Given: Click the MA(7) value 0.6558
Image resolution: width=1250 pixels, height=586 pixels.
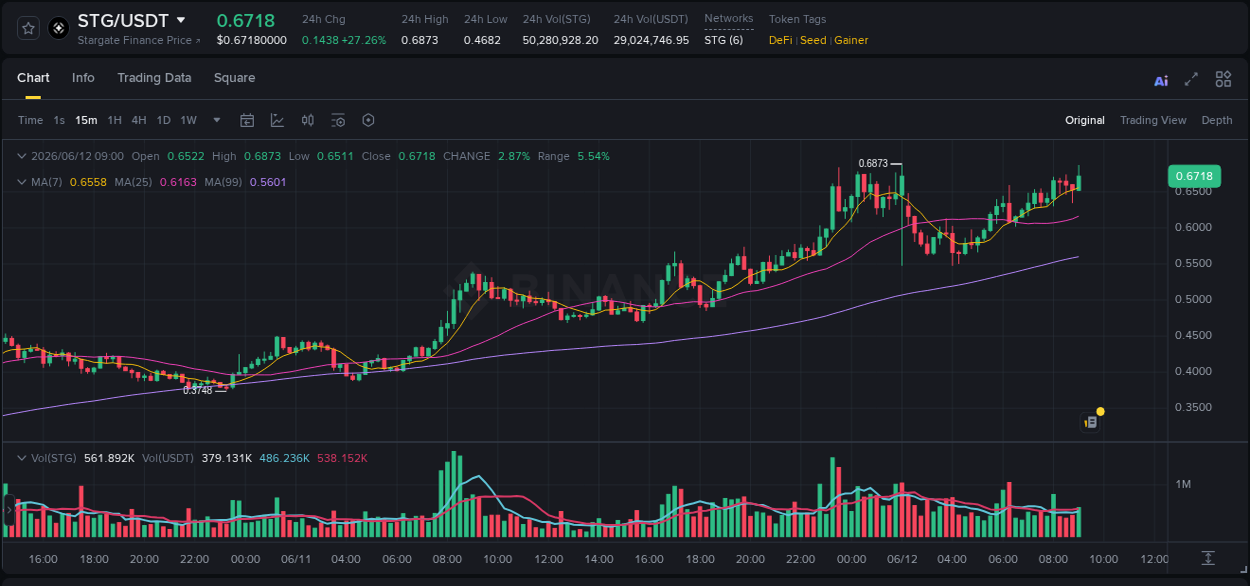Looking at the screenshot, I should coord(88,182).
